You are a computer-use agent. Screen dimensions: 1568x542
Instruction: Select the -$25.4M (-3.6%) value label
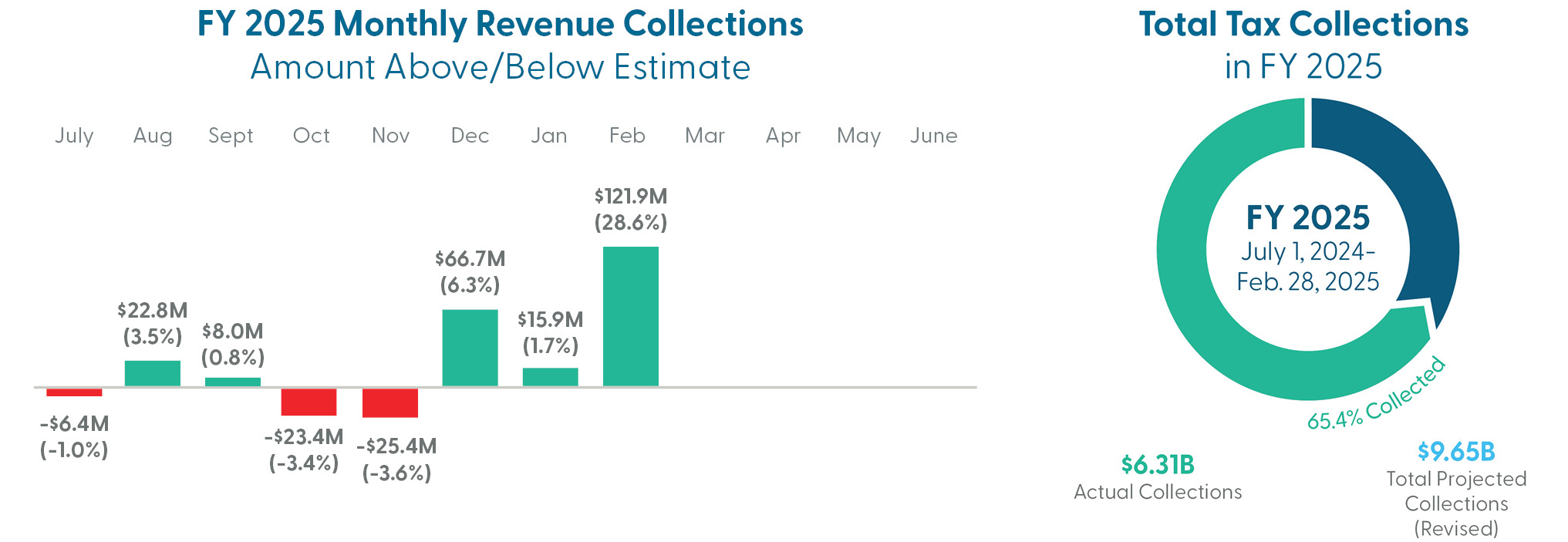pos(396,460)
